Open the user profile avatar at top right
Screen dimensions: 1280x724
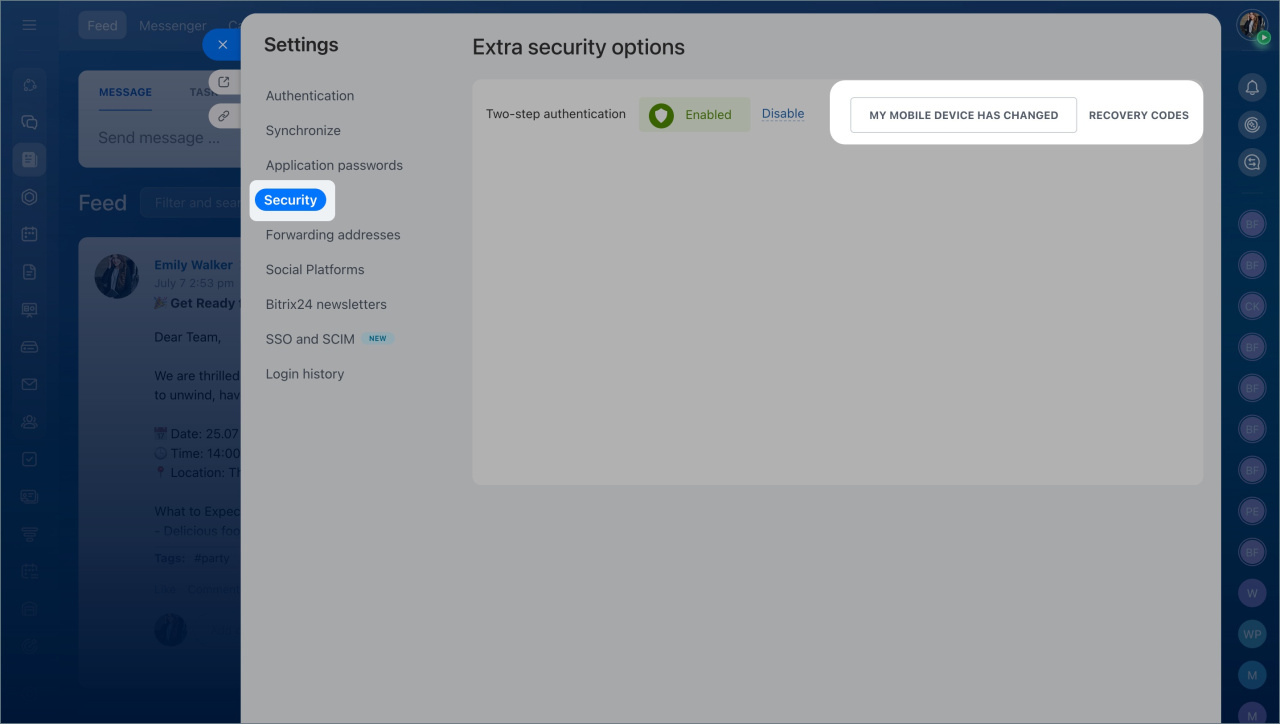click(1252, 26)
